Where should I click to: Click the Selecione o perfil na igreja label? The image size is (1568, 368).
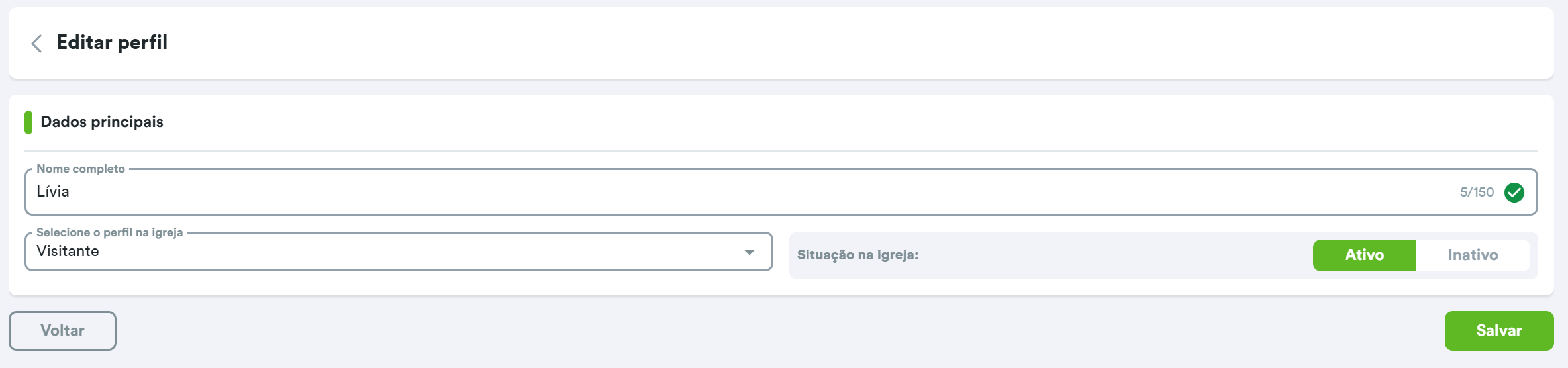point(109,232)
